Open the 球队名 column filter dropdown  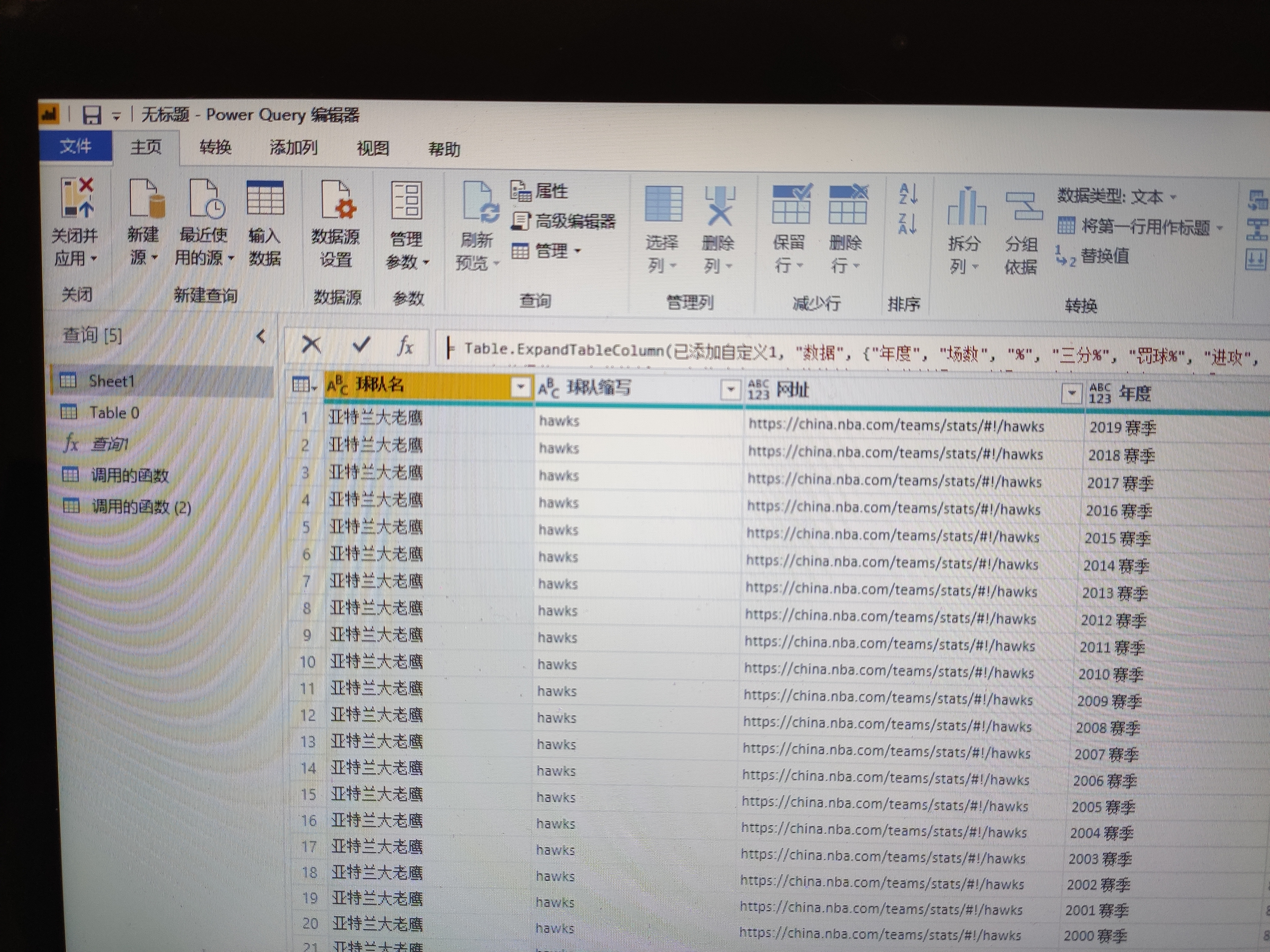(x=520, y=387)
